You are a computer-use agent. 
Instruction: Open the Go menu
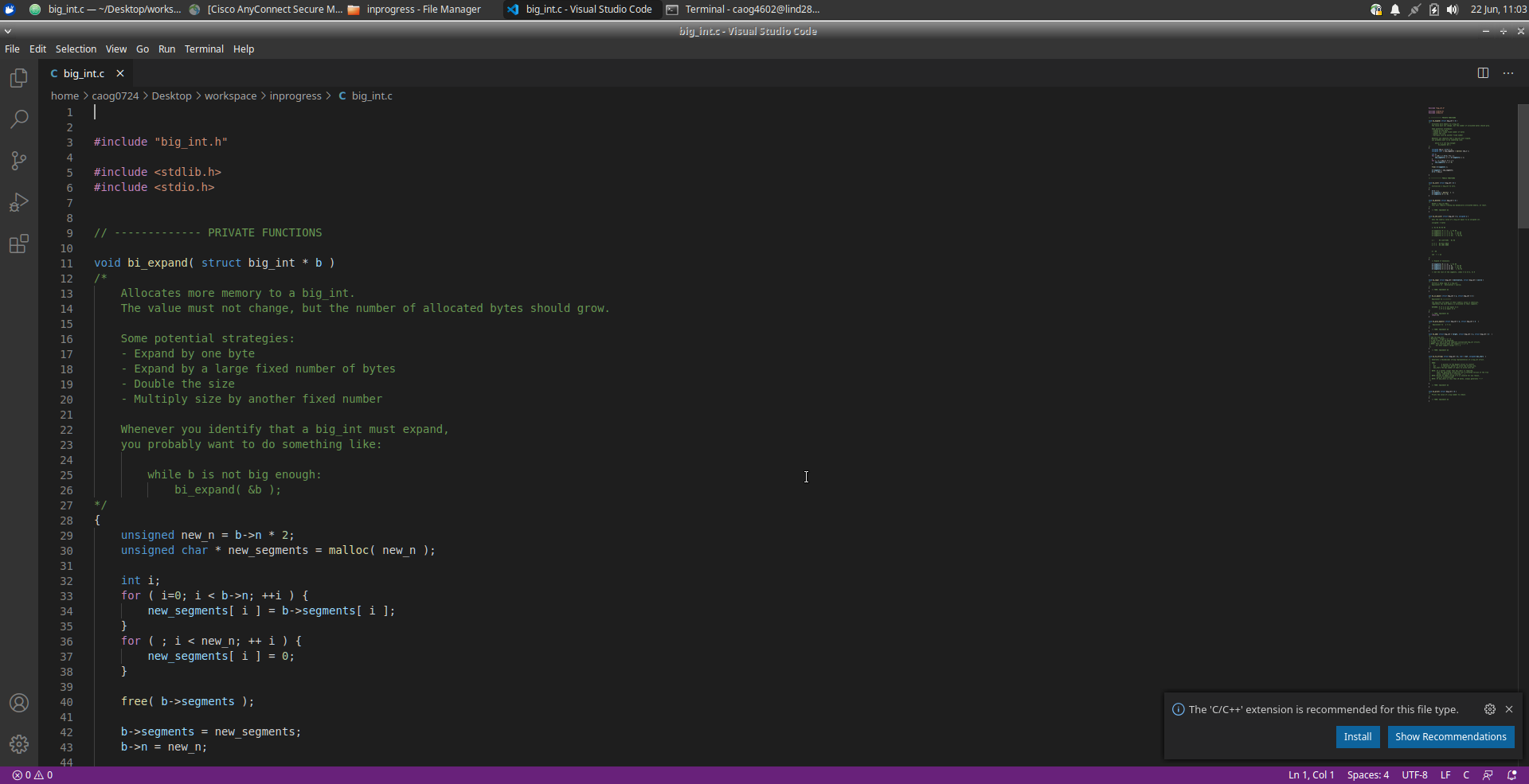tap(143, 49)
